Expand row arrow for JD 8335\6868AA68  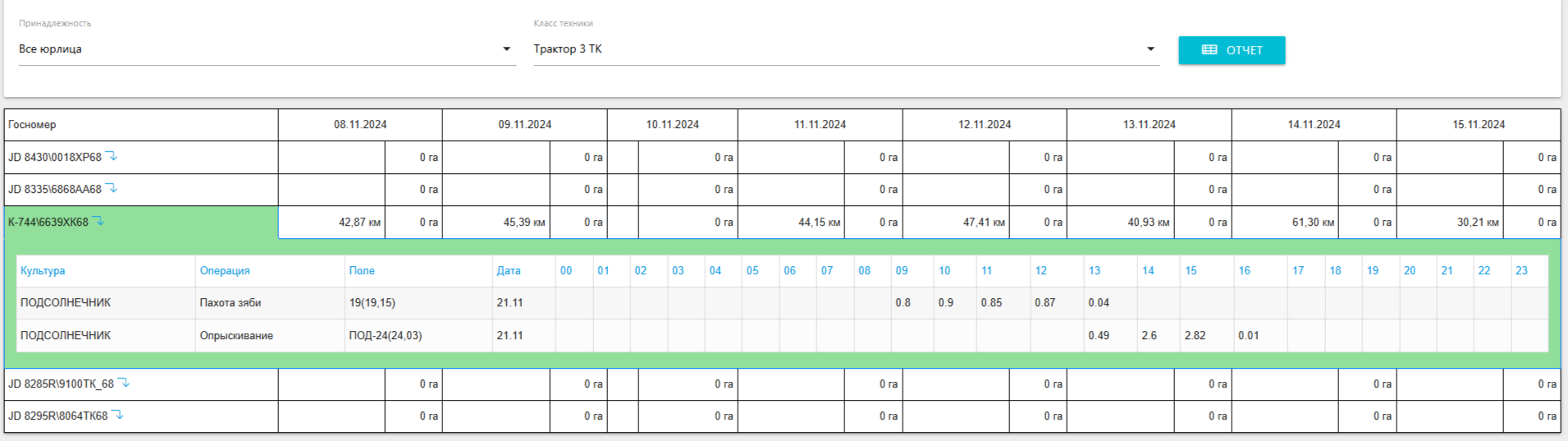click(x=112, y=189)
